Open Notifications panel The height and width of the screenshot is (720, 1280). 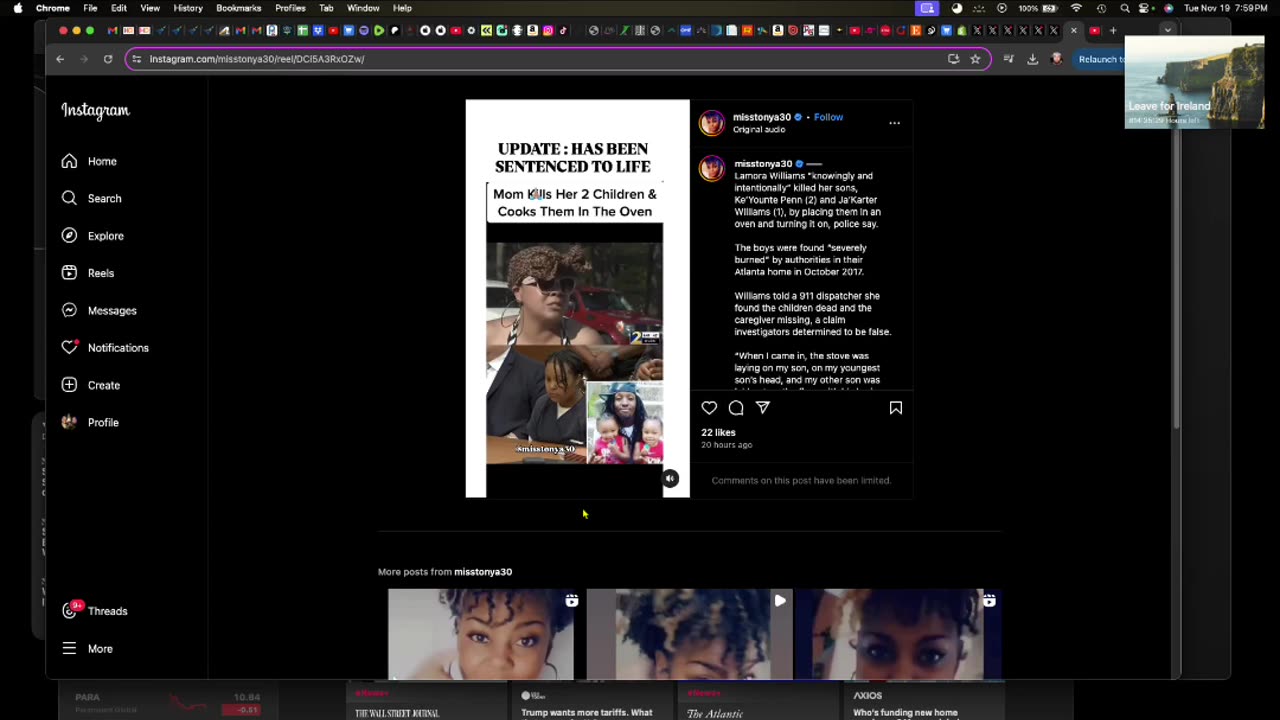pyautogui.click(x=104, y=348)
